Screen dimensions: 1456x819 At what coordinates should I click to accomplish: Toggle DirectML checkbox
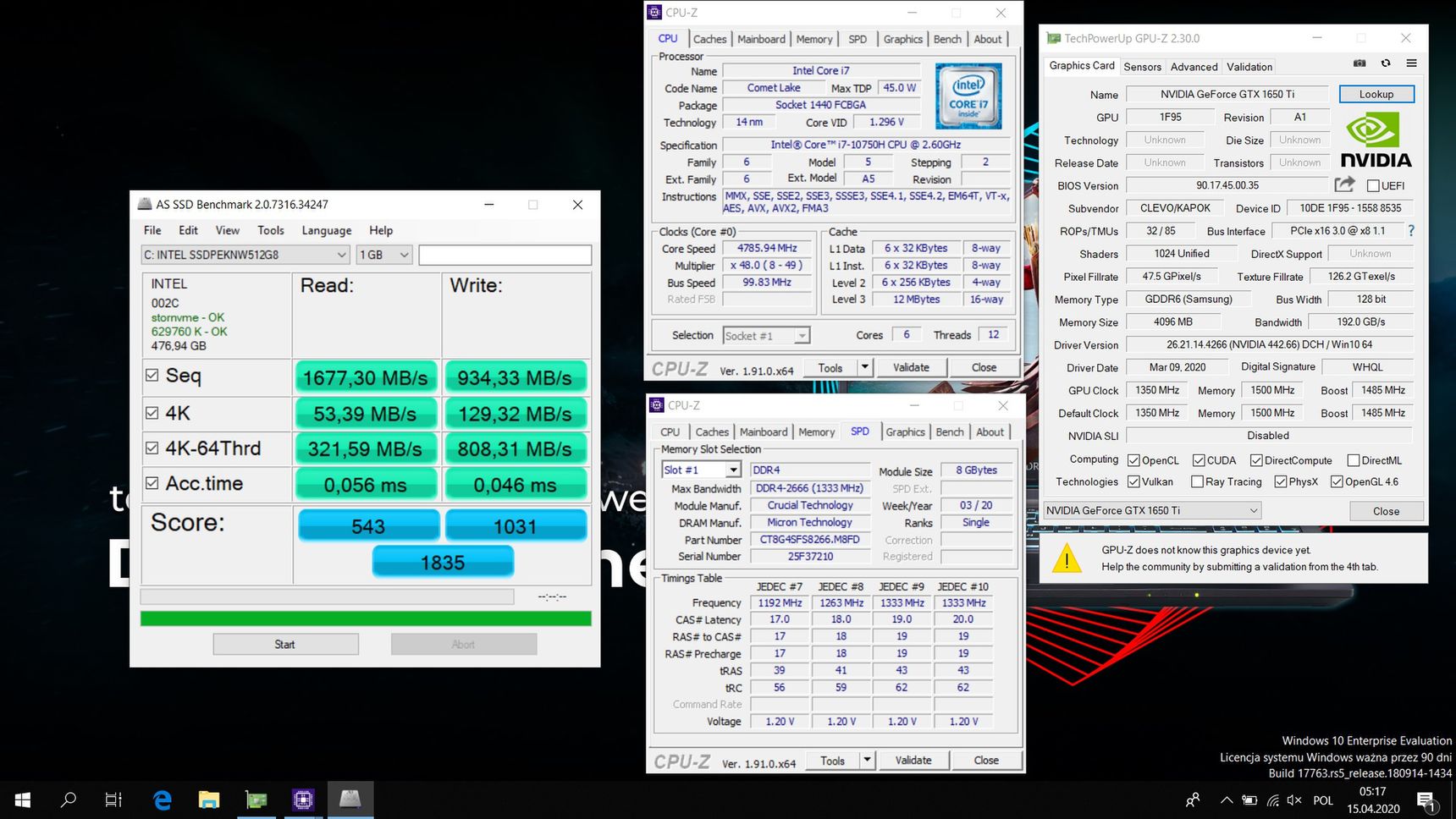click(1354, 460)
